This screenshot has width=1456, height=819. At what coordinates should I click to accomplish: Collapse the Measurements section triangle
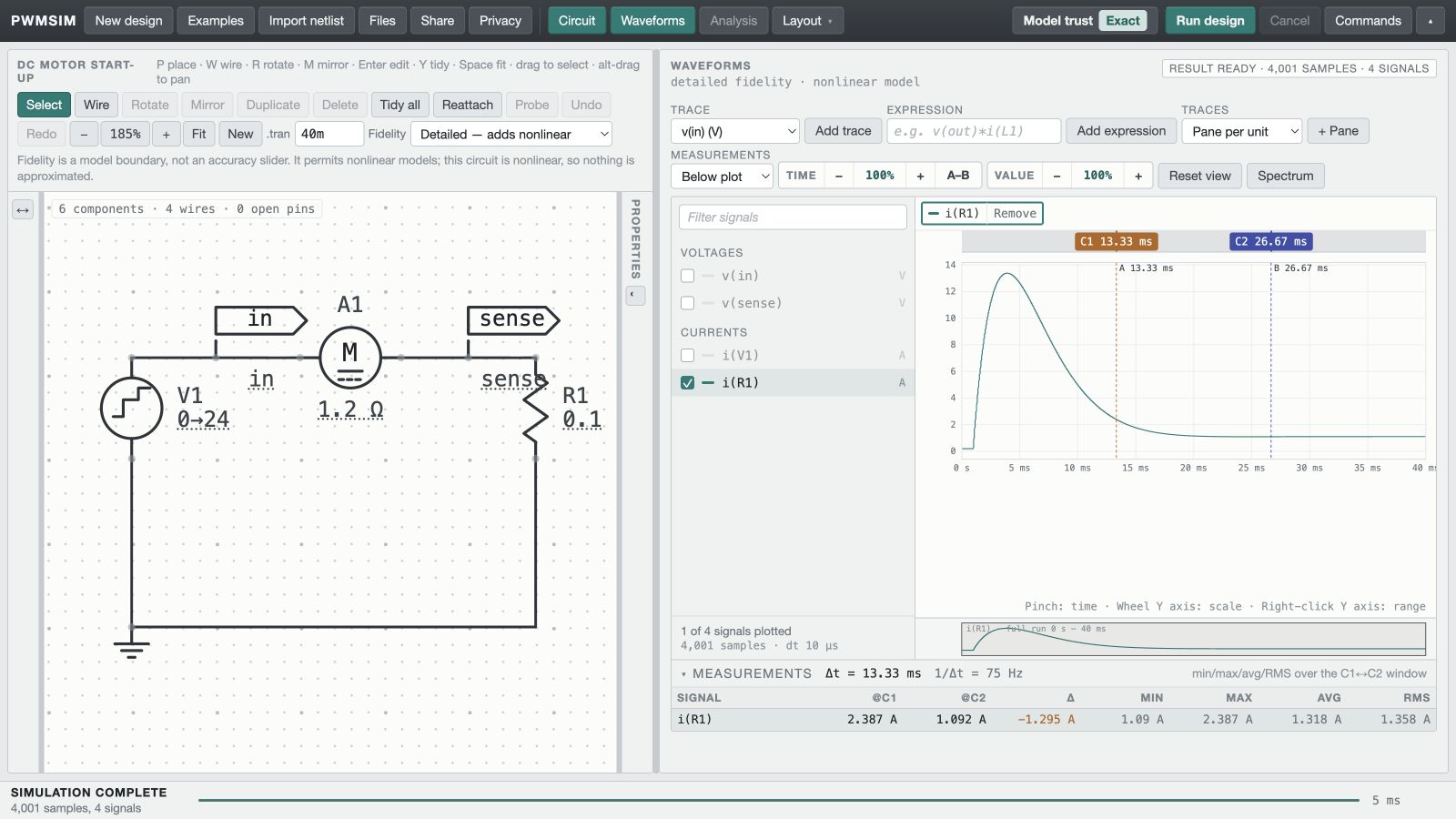tap(683, 674)
